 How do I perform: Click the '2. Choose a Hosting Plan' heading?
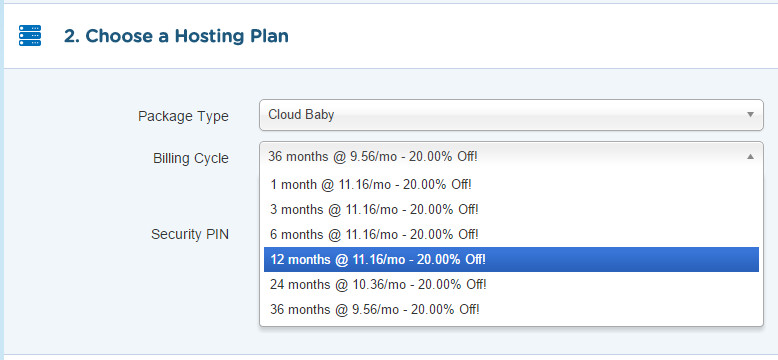176,36
